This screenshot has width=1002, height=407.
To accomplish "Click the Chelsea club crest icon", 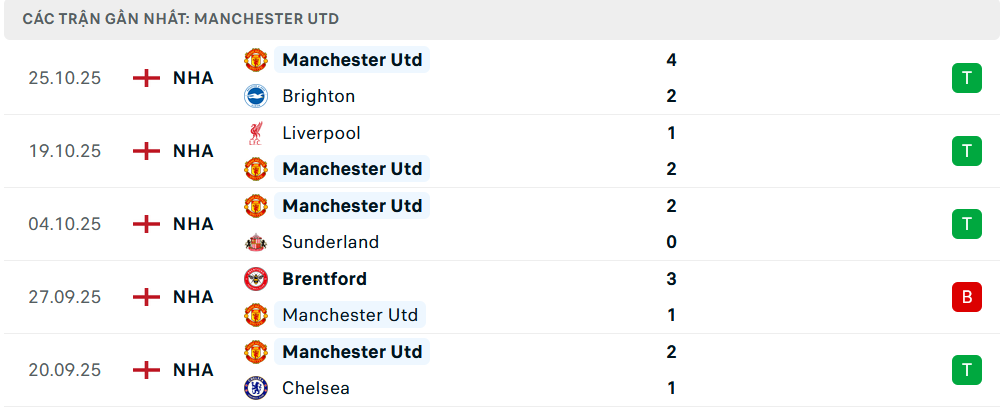I will [x=256, y=388].
